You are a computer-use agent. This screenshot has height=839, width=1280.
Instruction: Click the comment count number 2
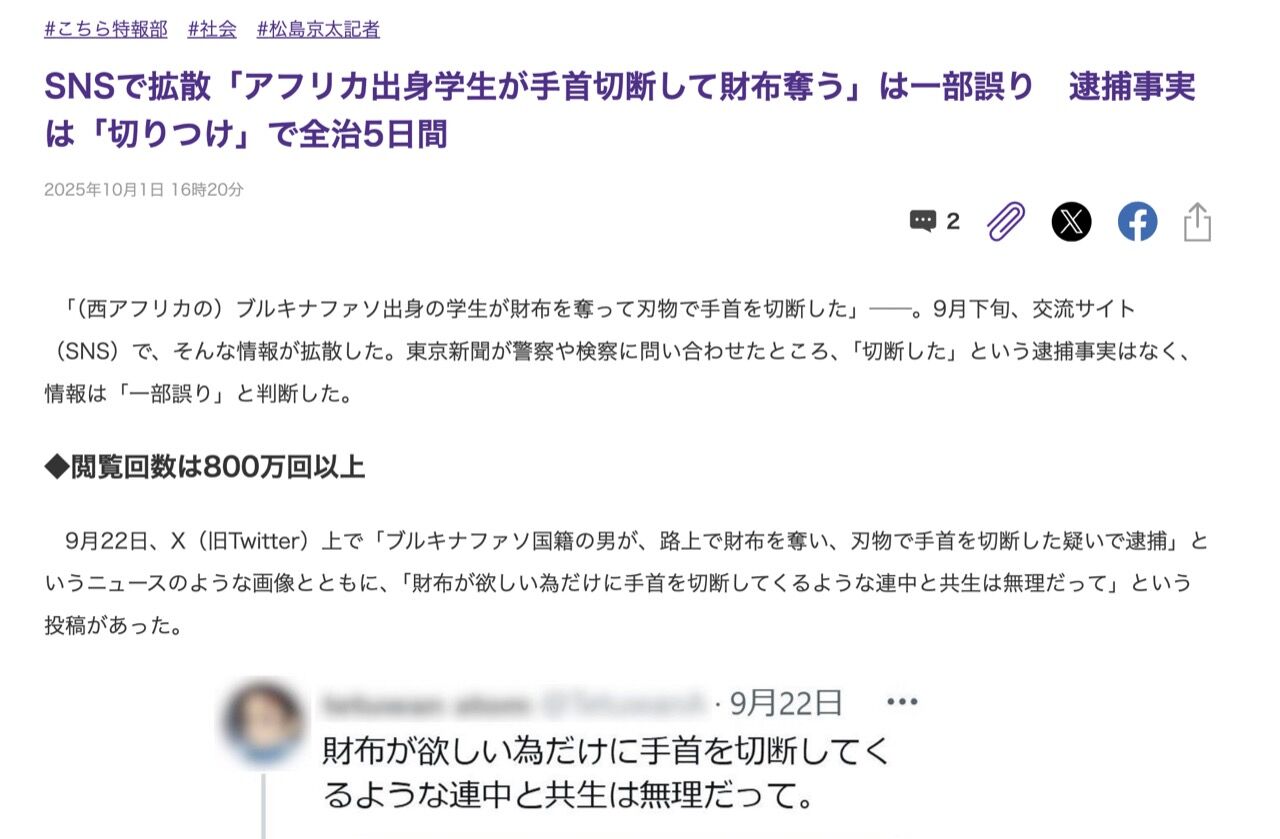point(953,222)
